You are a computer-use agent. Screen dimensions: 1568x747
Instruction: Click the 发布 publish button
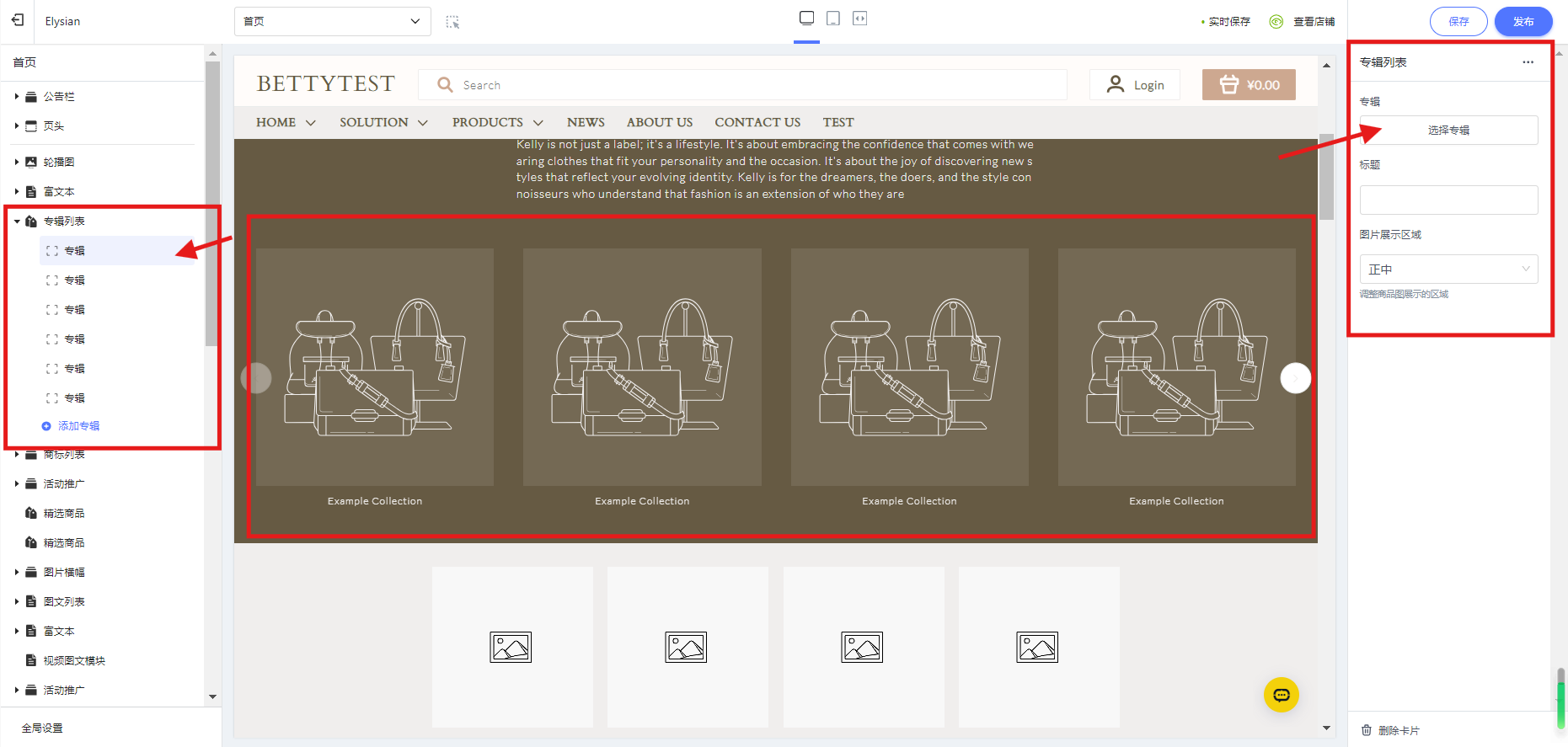click(x=1523, y=22)
